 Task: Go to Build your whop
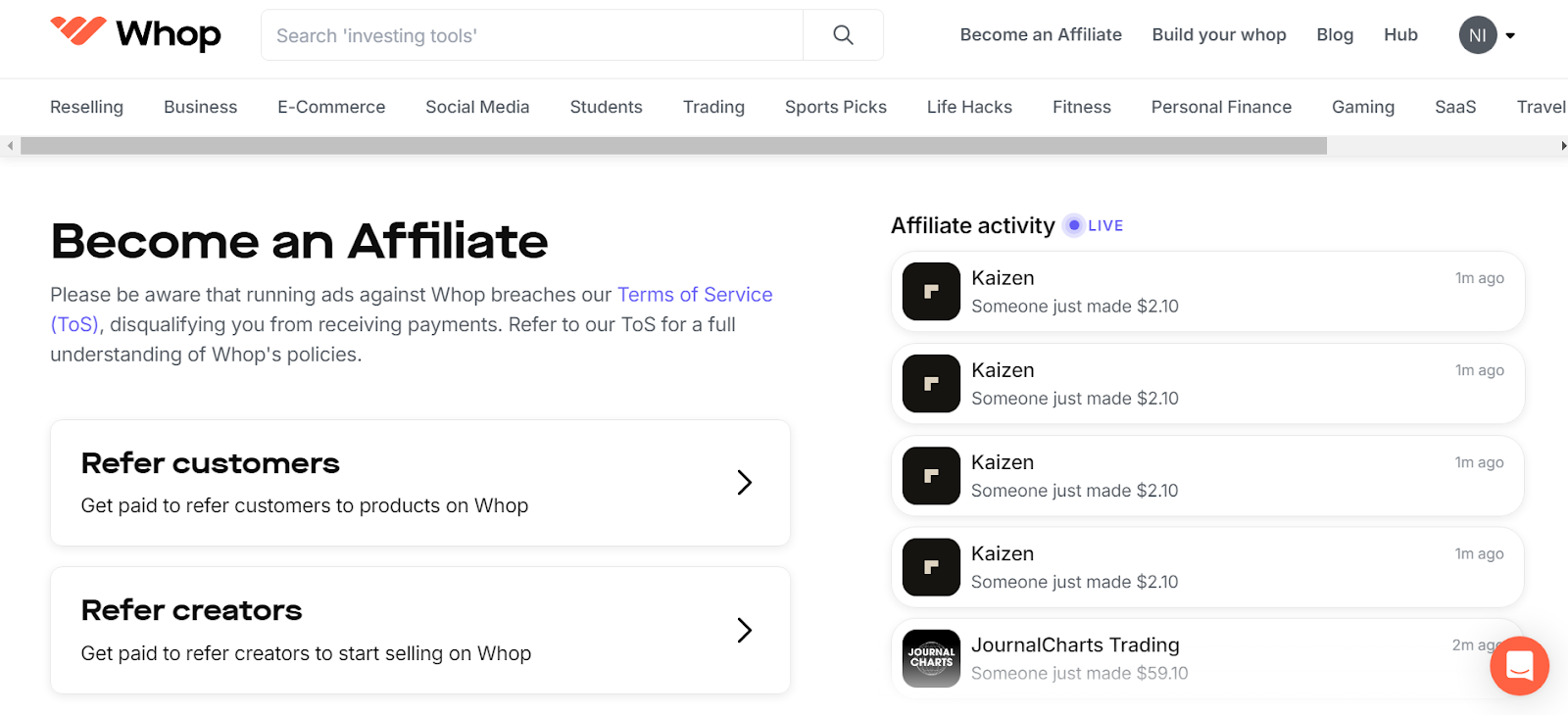click(x=1219, y=34)
